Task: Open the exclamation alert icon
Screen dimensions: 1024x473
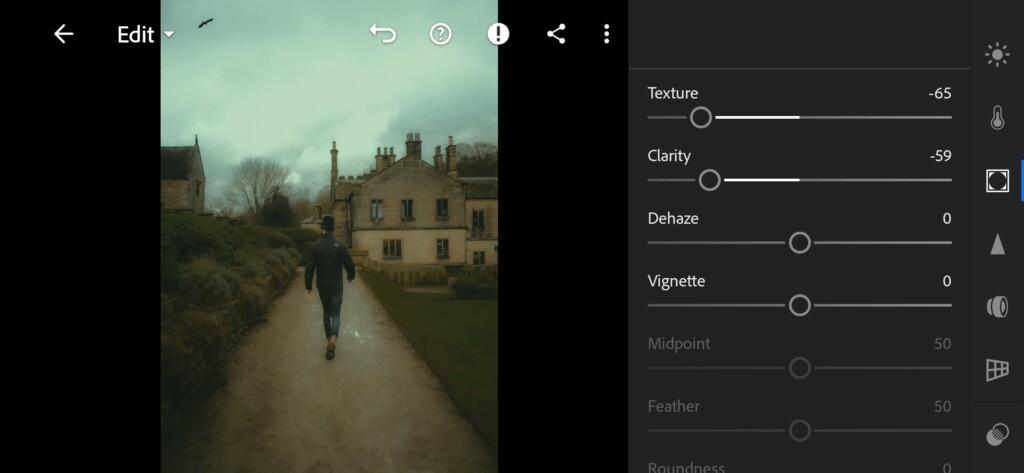Action: (x=498, y=34)
